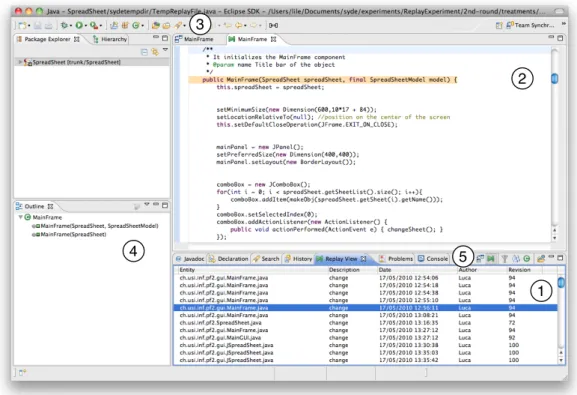Image resolution: width=577 pixels, height=395 pixels.
Task: Open the History tab
Action: click(298, 259)
